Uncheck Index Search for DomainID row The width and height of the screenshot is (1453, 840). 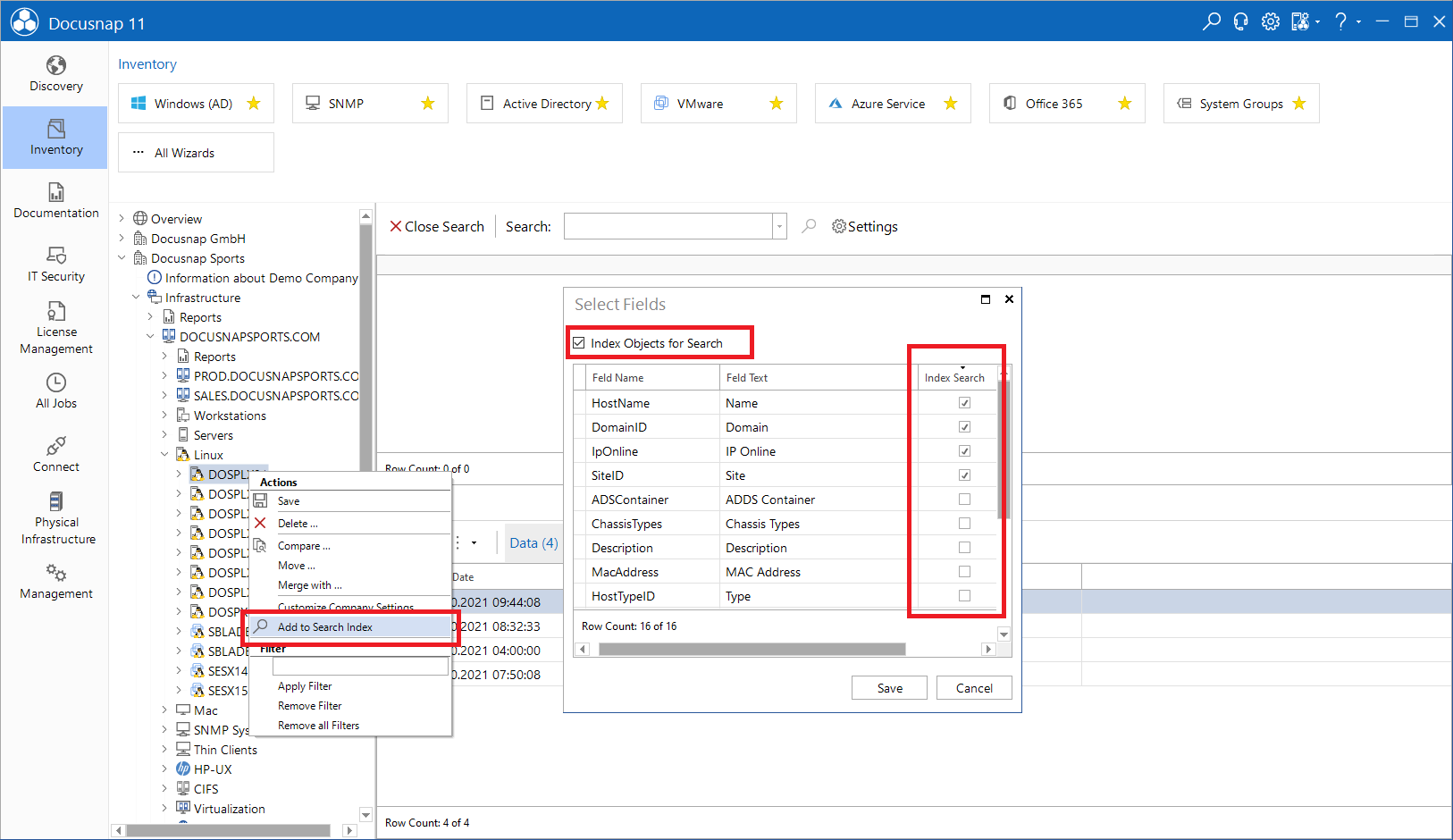pos(964,427)
